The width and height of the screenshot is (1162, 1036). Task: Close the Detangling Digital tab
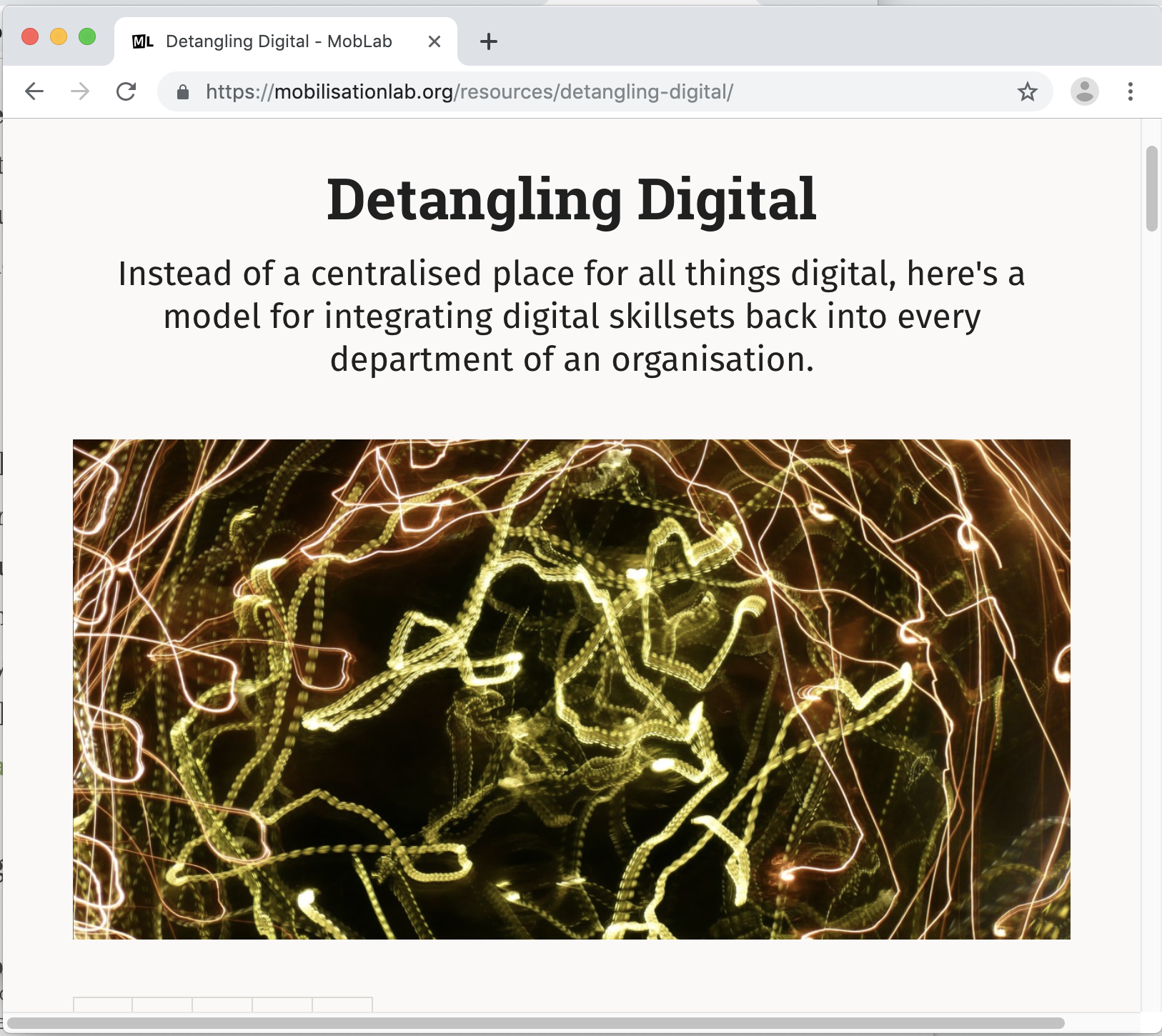[x=434, y=41]
